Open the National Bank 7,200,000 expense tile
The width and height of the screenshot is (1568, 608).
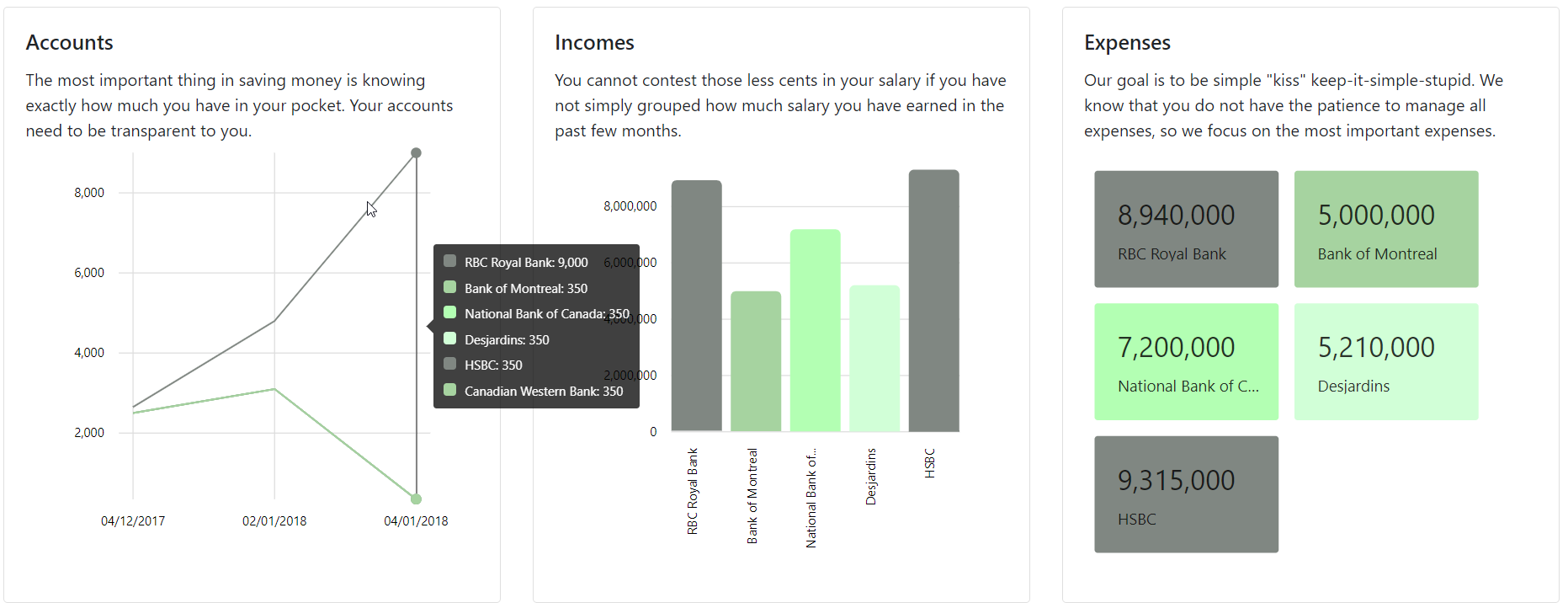pyautogui.click(x=1186, y=361)
